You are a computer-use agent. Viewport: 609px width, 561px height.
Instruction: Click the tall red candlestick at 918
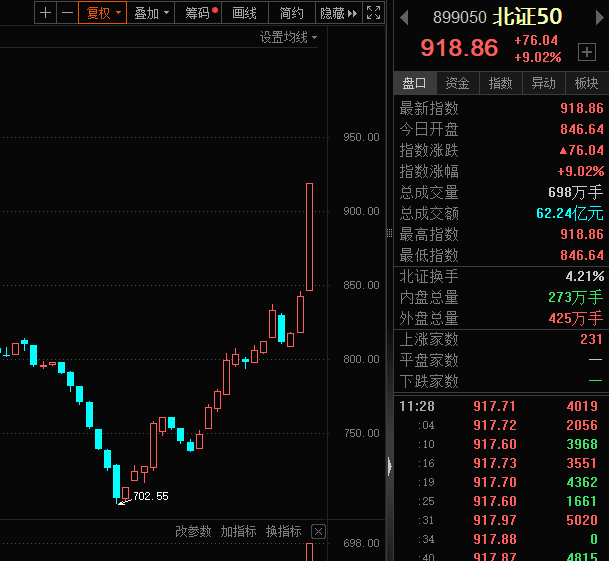point(309,237)
